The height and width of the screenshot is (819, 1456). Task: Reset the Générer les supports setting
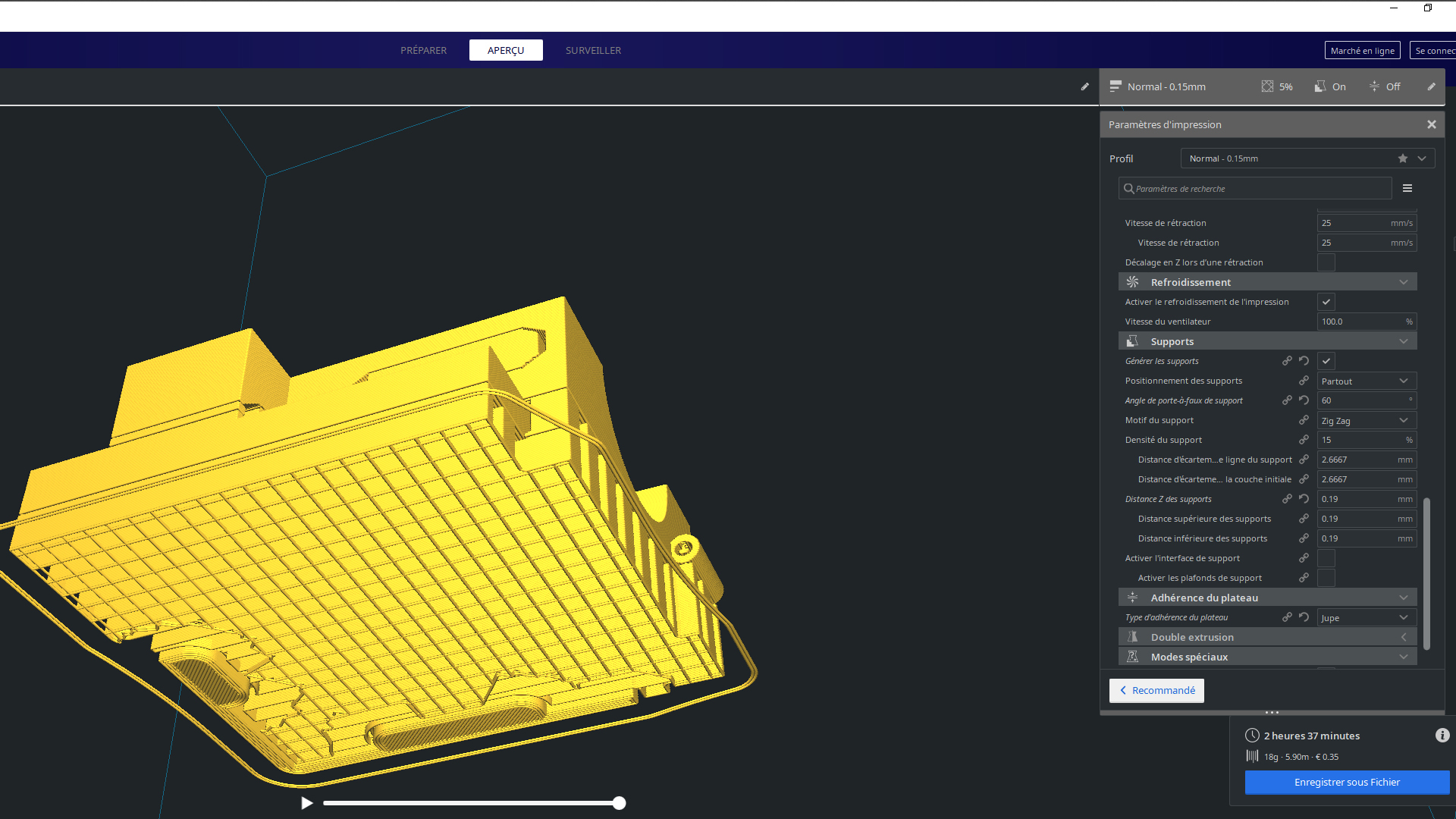click(1304, 361)
